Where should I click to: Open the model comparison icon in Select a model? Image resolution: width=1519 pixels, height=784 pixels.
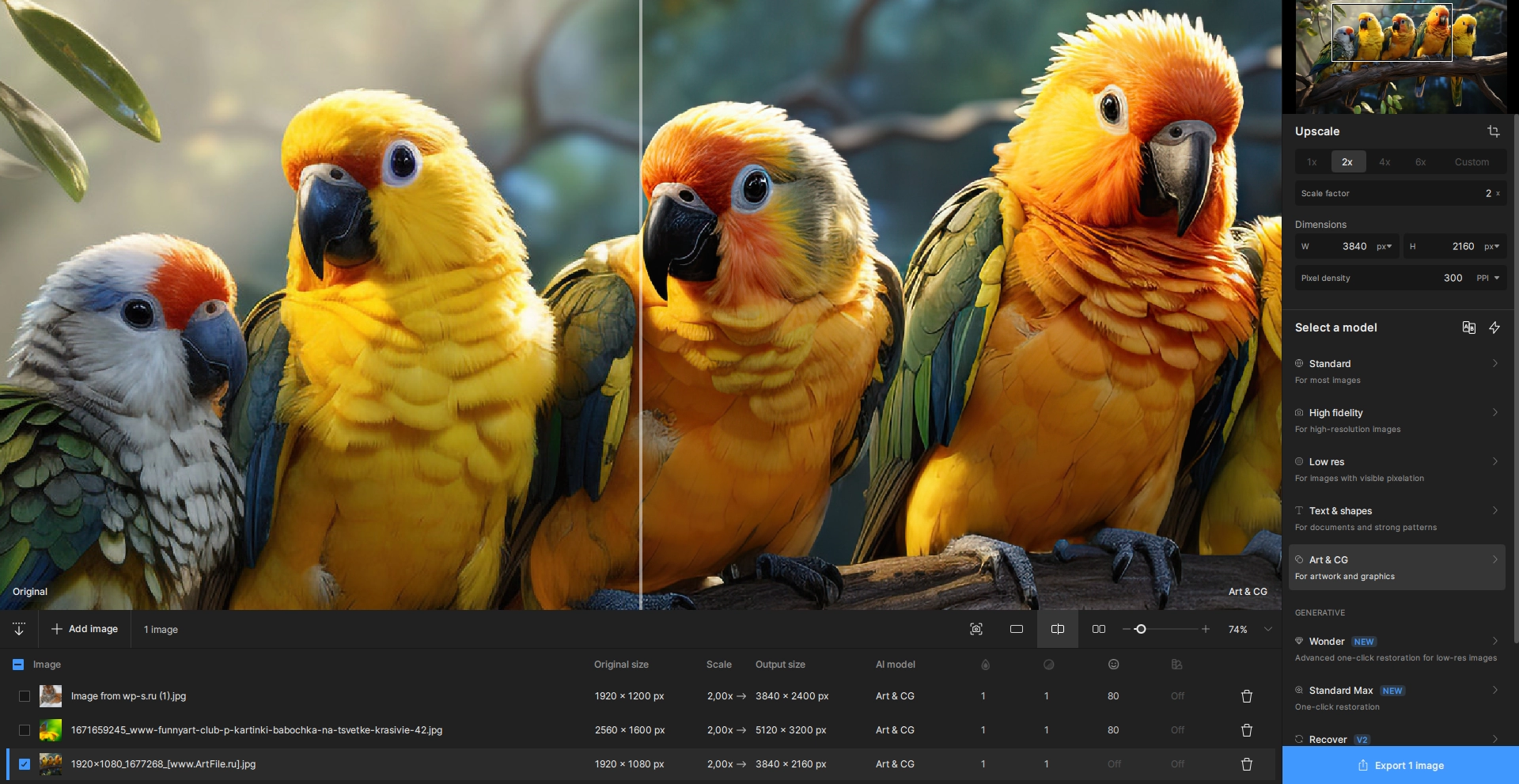[1468, 328]
